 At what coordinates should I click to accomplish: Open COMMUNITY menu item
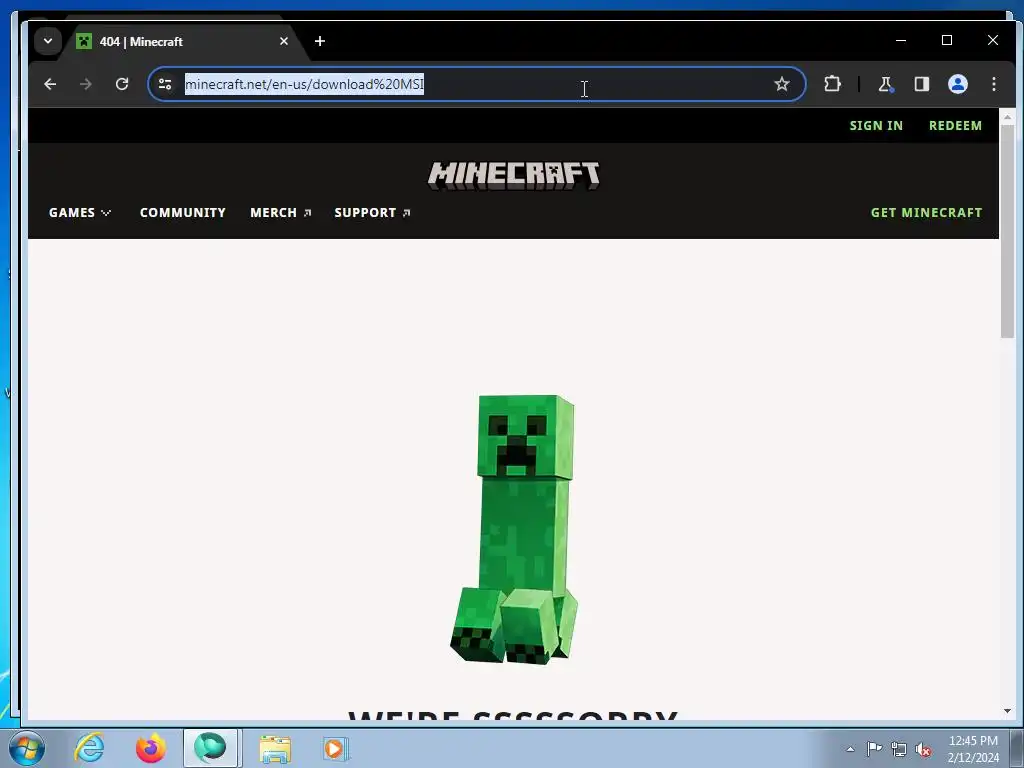pos(183,213)
